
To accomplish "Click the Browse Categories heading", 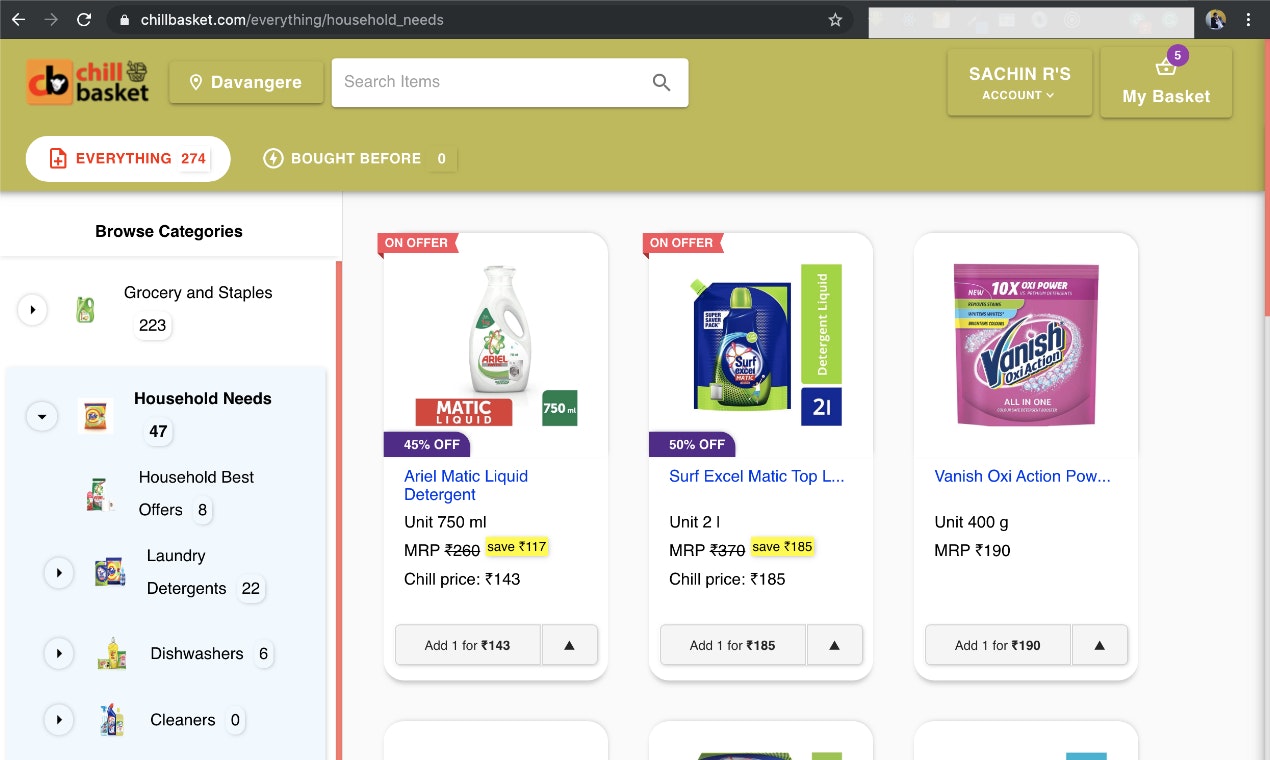I will 169,231.
